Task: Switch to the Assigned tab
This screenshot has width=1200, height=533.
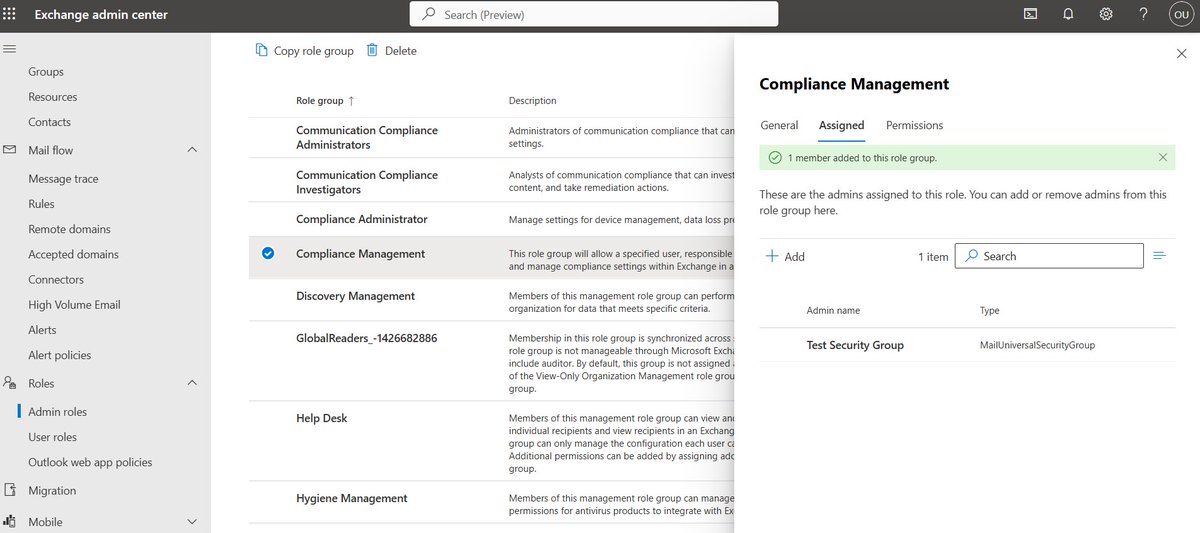Action: coord(841,125)
